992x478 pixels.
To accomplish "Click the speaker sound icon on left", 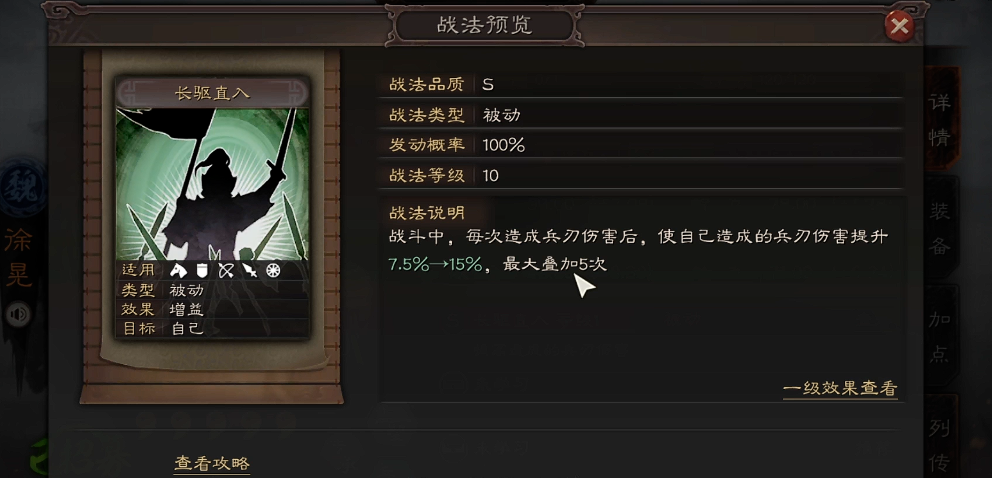I will [x=18, y=314].
